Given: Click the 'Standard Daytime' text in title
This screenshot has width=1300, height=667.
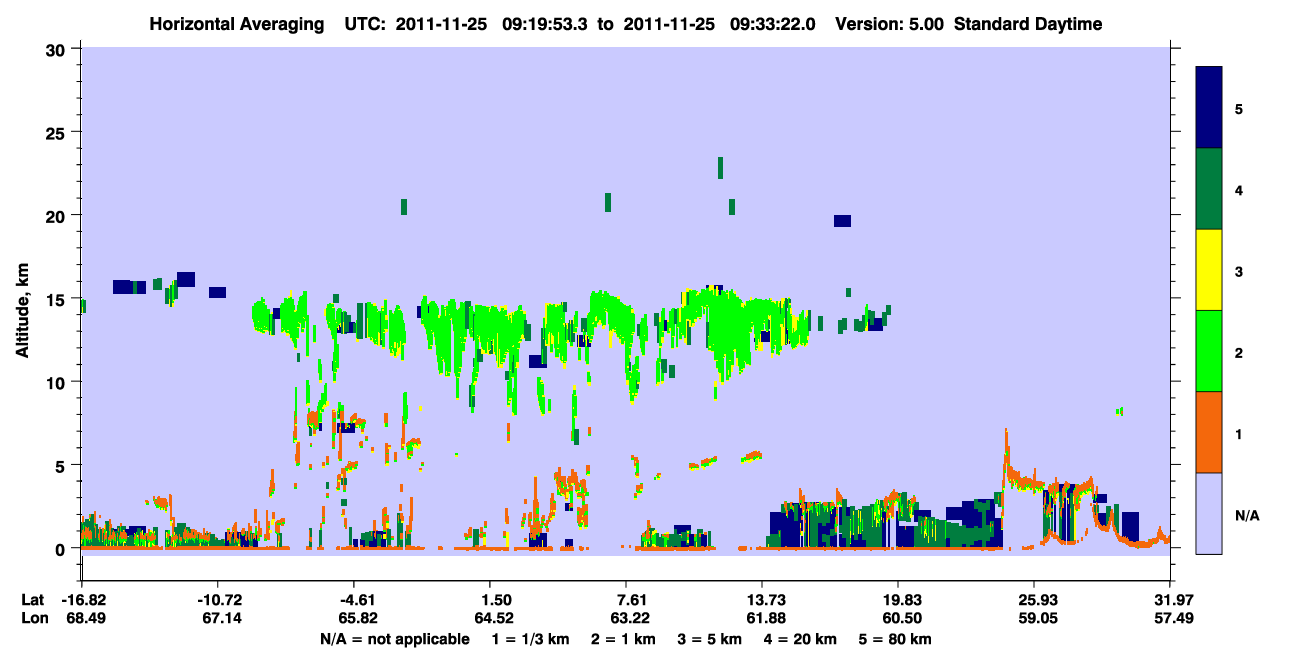Looking at the screenshot, I should tap(1028, 24).
